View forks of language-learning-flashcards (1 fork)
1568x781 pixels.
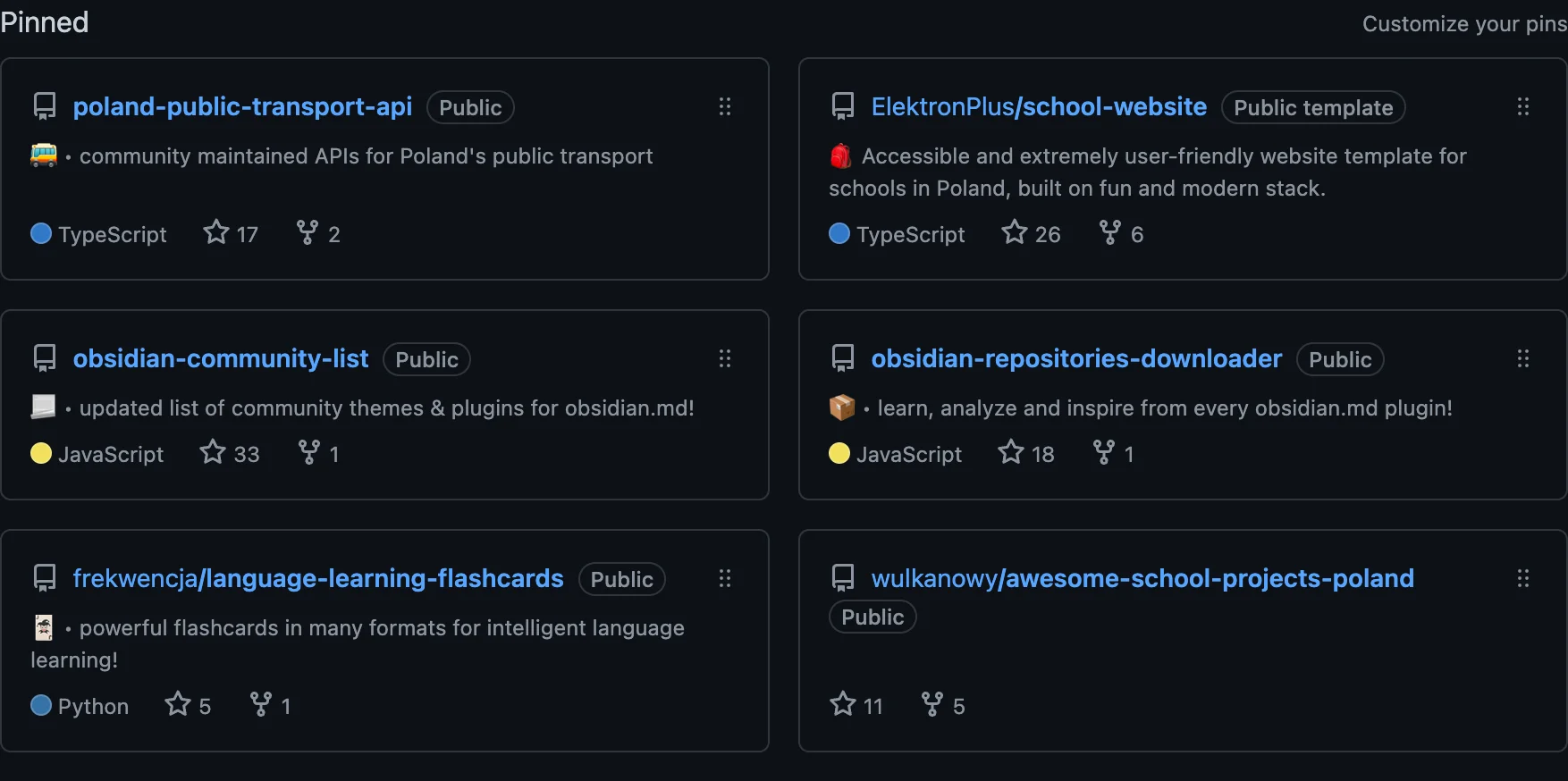[x=270, y=706]
